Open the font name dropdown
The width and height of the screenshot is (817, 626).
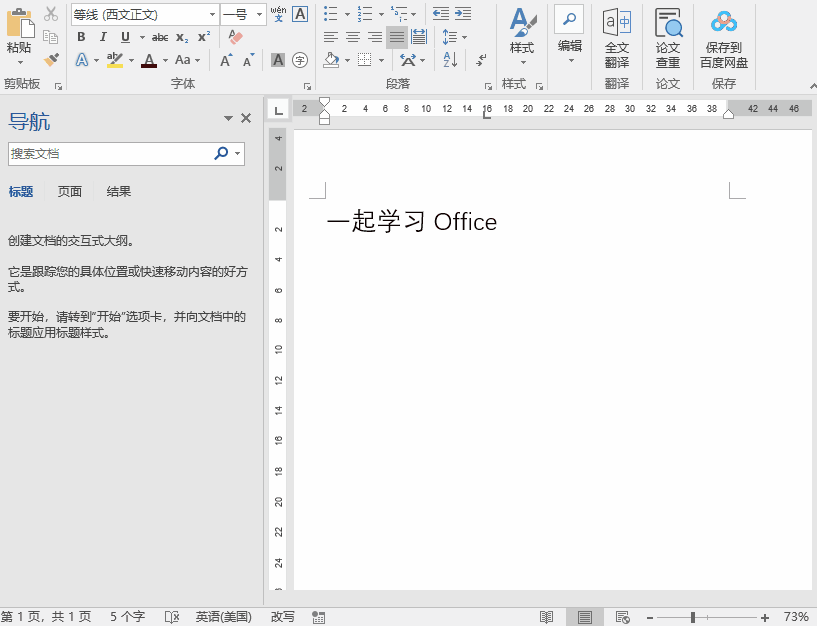(212, 15)
